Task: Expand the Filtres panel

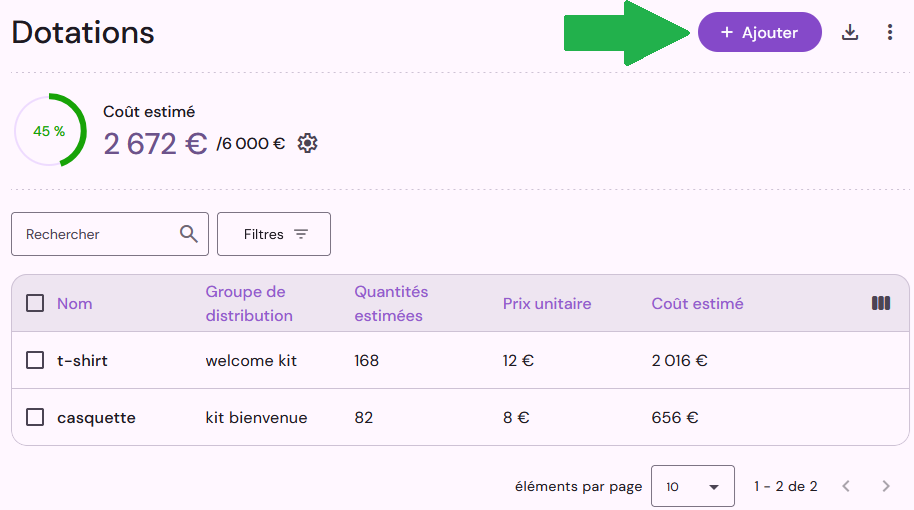Action: point(274,234)
